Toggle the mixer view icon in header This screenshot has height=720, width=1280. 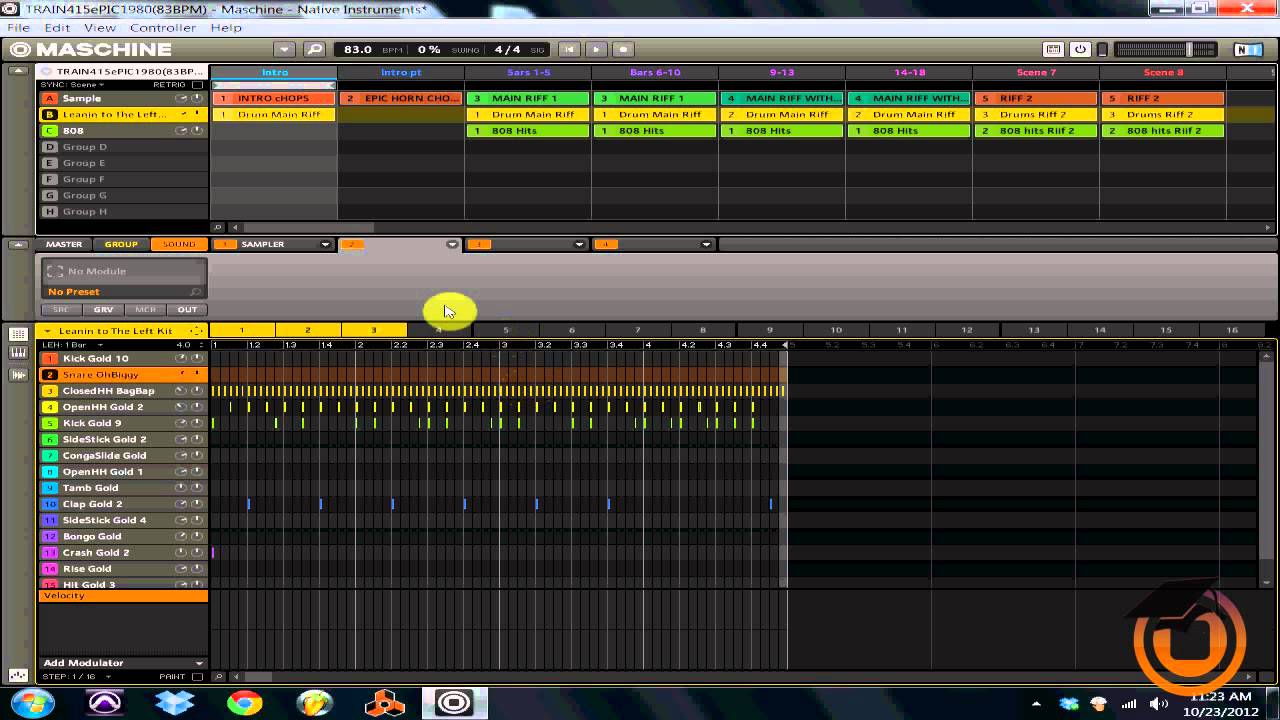click(1053, 49)
